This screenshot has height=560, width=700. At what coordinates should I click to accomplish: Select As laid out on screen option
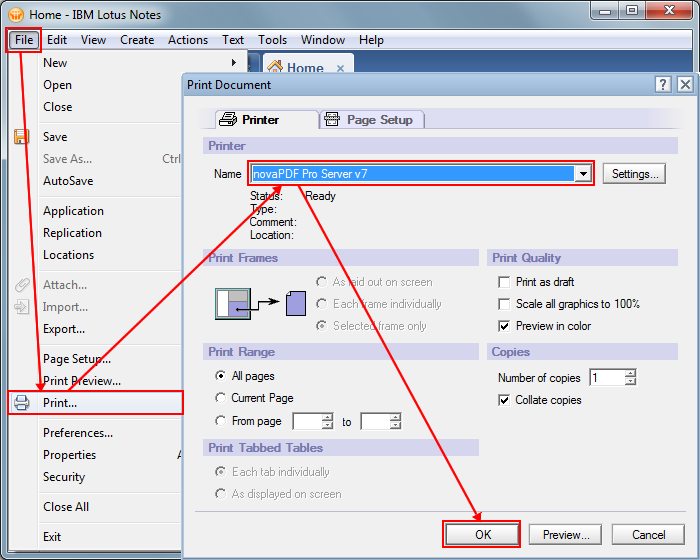point(321,282)
